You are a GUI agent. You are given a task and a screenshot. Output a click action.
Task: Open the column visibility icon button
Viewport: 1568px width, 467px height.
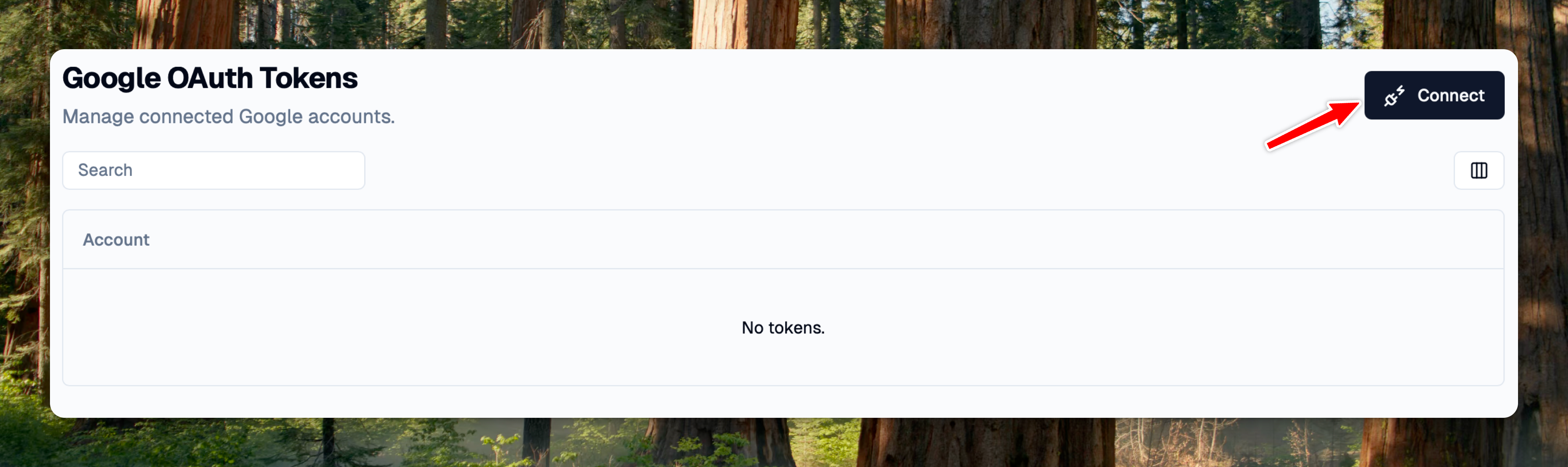pyautogui.click(x=1478, y=170)
